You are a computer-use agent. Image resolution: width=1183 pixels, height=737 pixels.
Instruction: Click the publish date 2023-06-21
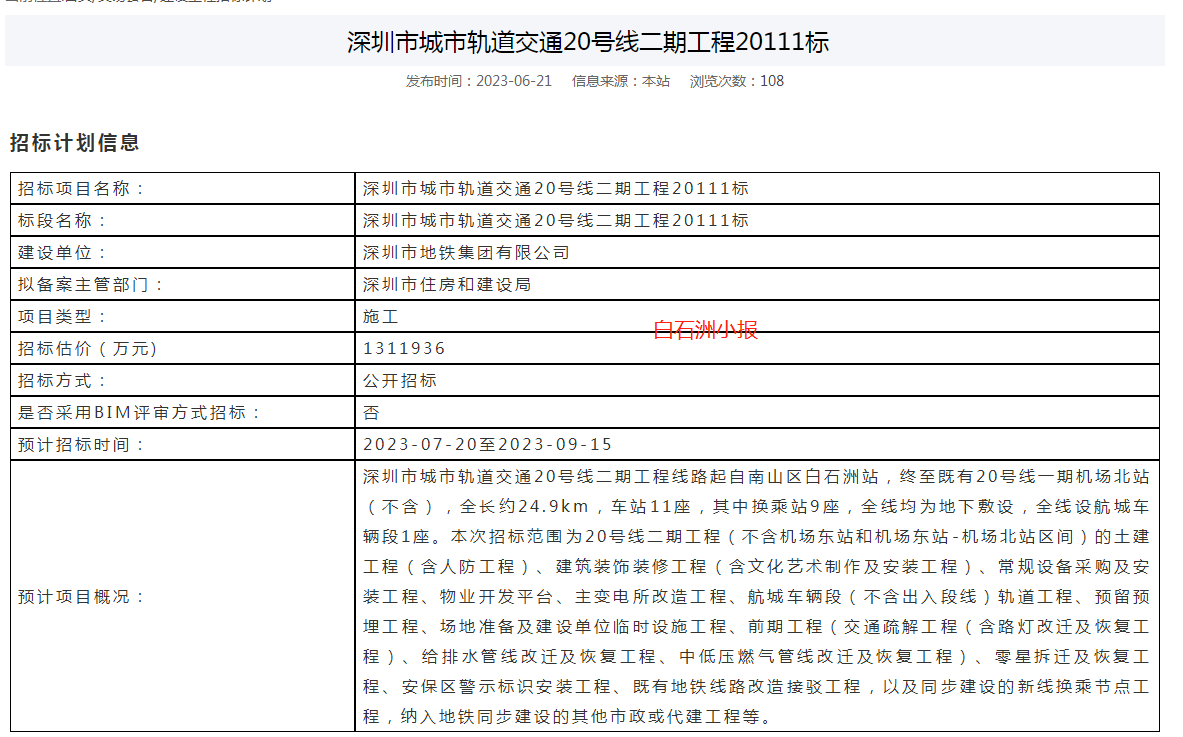pyautogui.click(x=513, y=81)
